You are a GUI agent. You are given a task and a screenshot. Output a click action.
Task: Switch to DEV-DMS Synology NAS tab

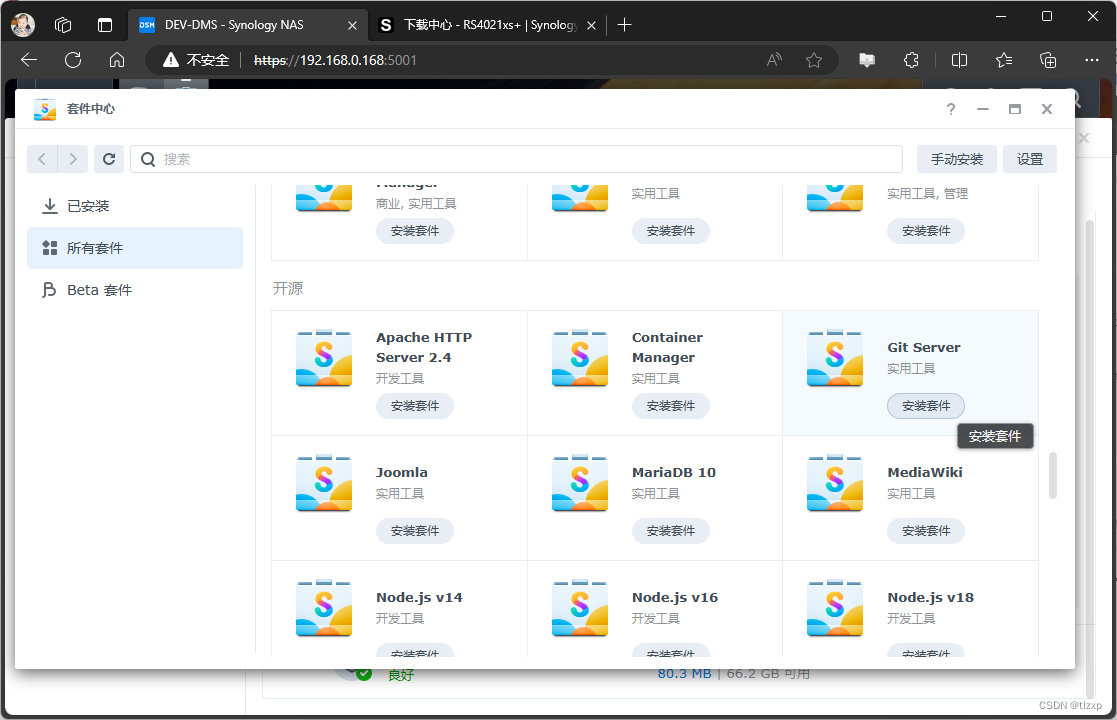(248, 25)
